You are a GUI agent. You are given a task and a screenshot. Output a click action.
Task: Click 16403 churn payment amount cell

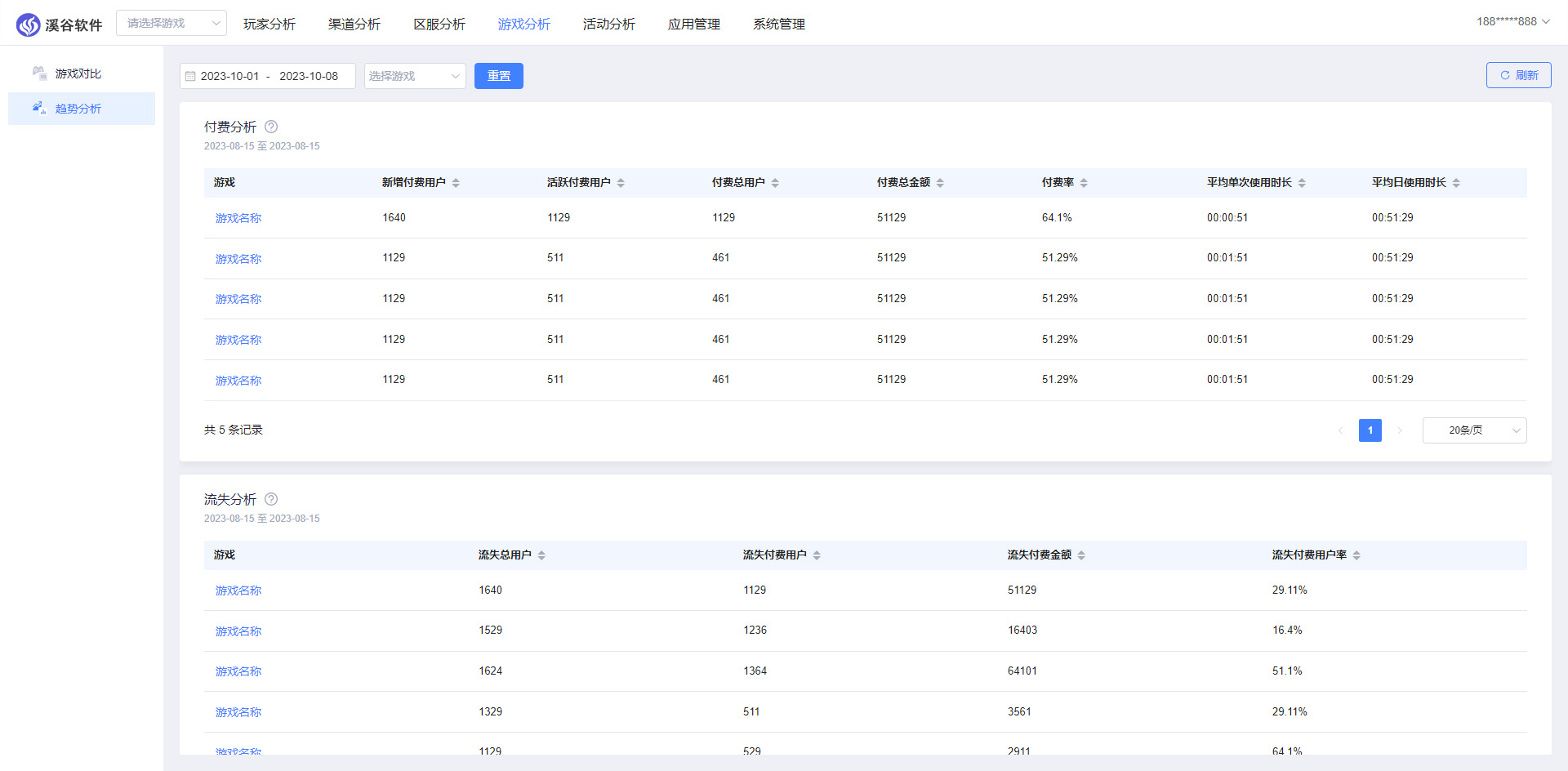[x=1022, y=631]
